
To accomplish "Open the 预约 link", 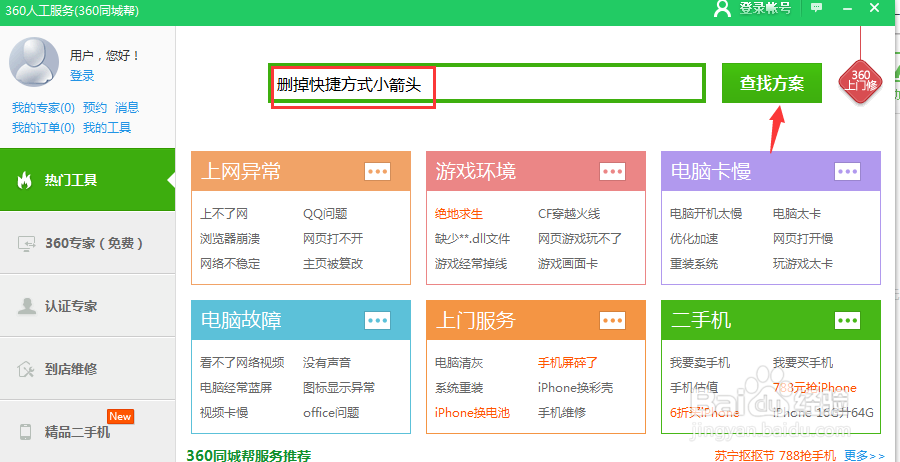I will 95,108.
